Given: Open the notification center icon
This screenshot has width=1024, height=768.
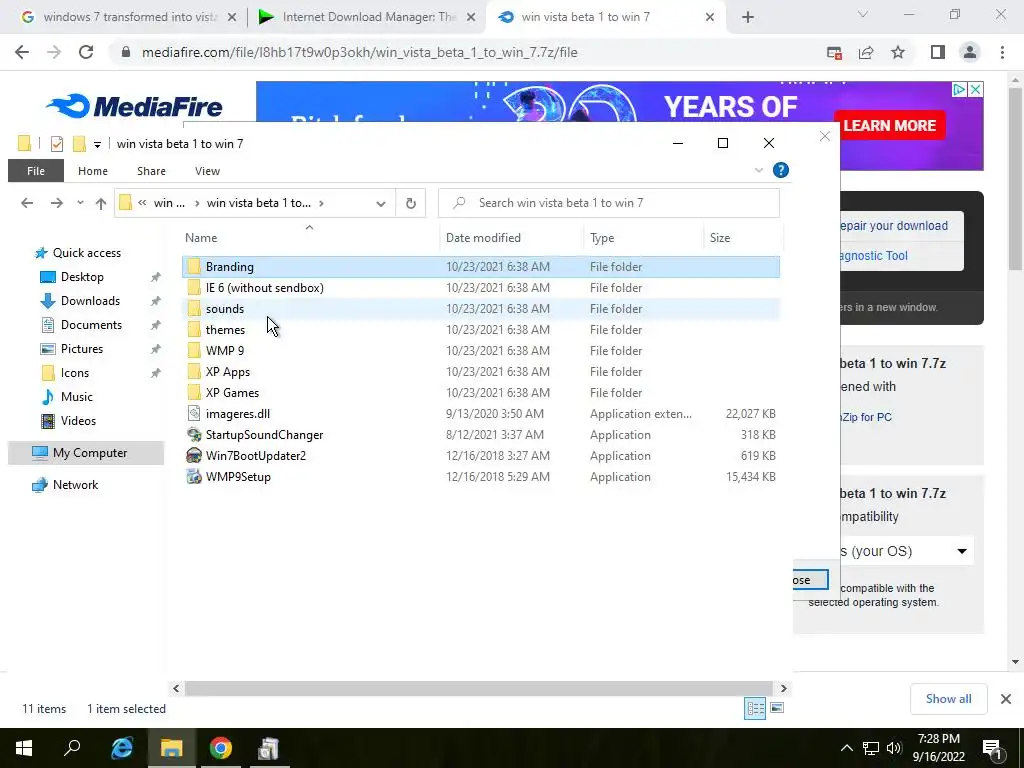Looking at the screenshot, I should click(x=993, y=748).
